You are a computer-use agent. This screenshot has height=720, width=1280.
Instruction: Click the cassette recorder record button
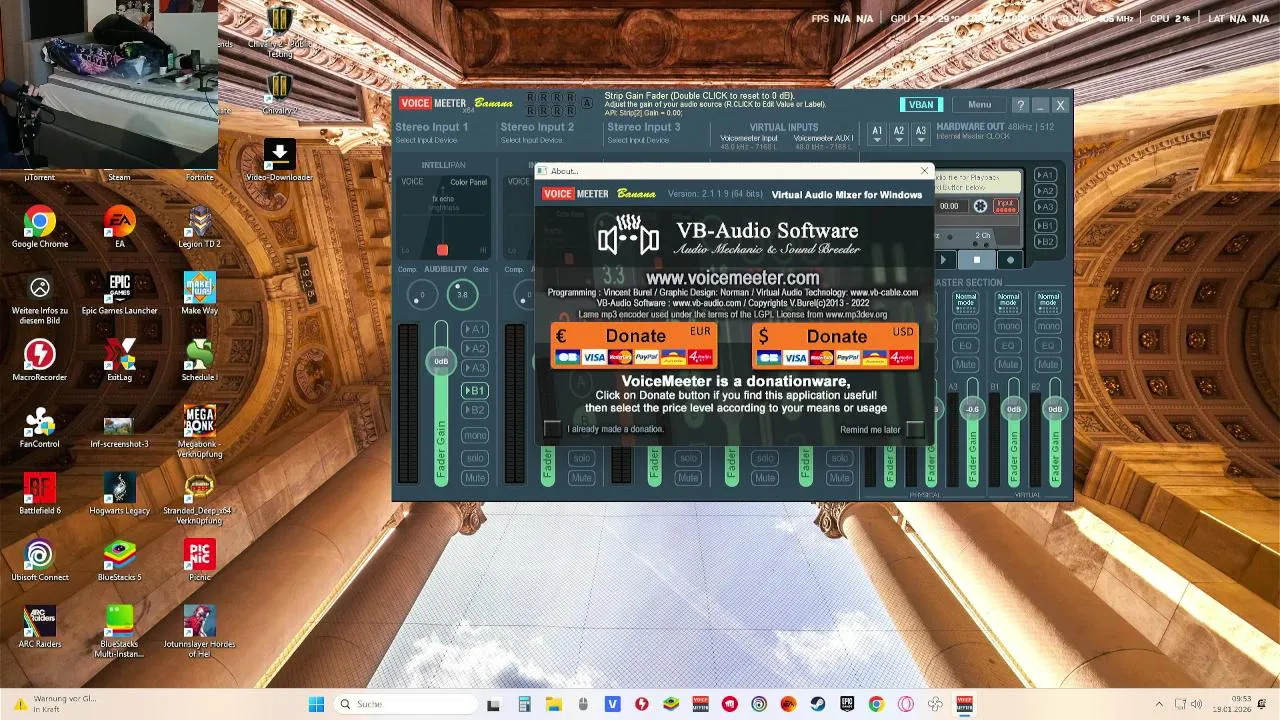tap(1010, 260)
